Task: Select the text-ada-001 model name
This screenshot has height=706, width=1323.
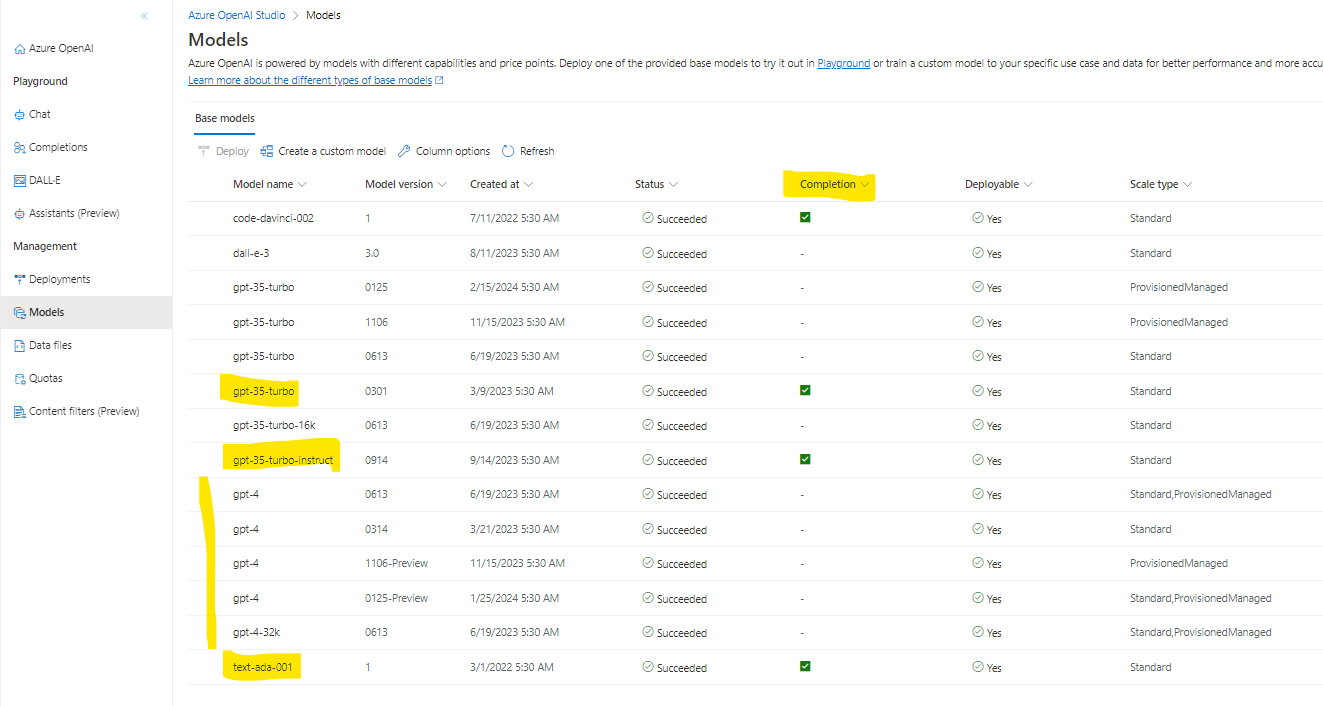Action: 264,667
